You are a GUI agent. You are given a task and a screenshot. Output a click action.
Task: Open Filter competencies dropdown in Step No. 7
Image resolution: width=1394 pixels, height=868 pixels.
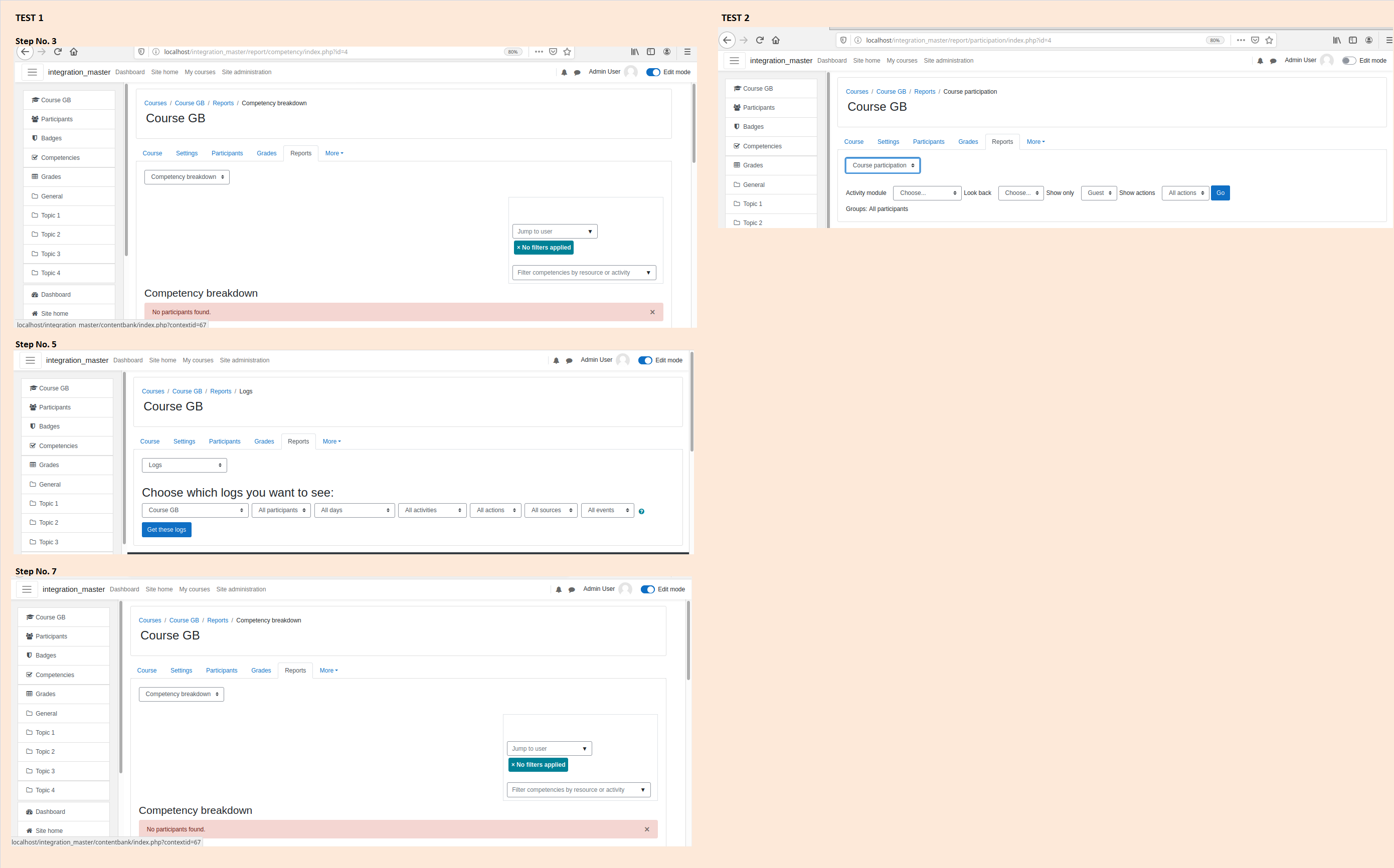[x=578, y=790]
